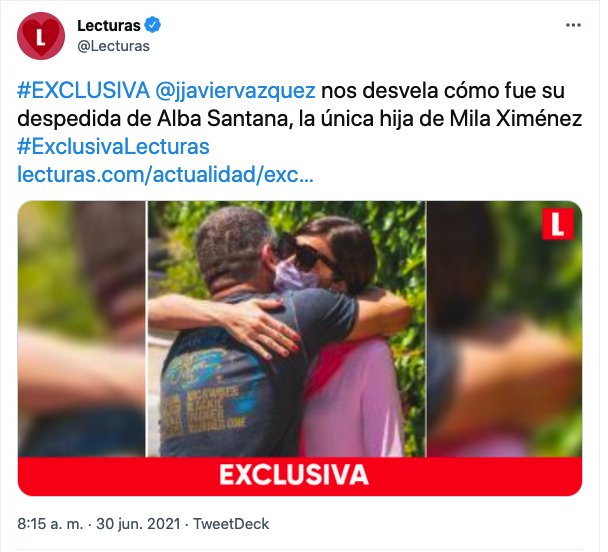Open the #ExclusivaLecturas hashtag
Viewport: 608px width, 552px height.
pyautogui.click(x=113, y=147)
